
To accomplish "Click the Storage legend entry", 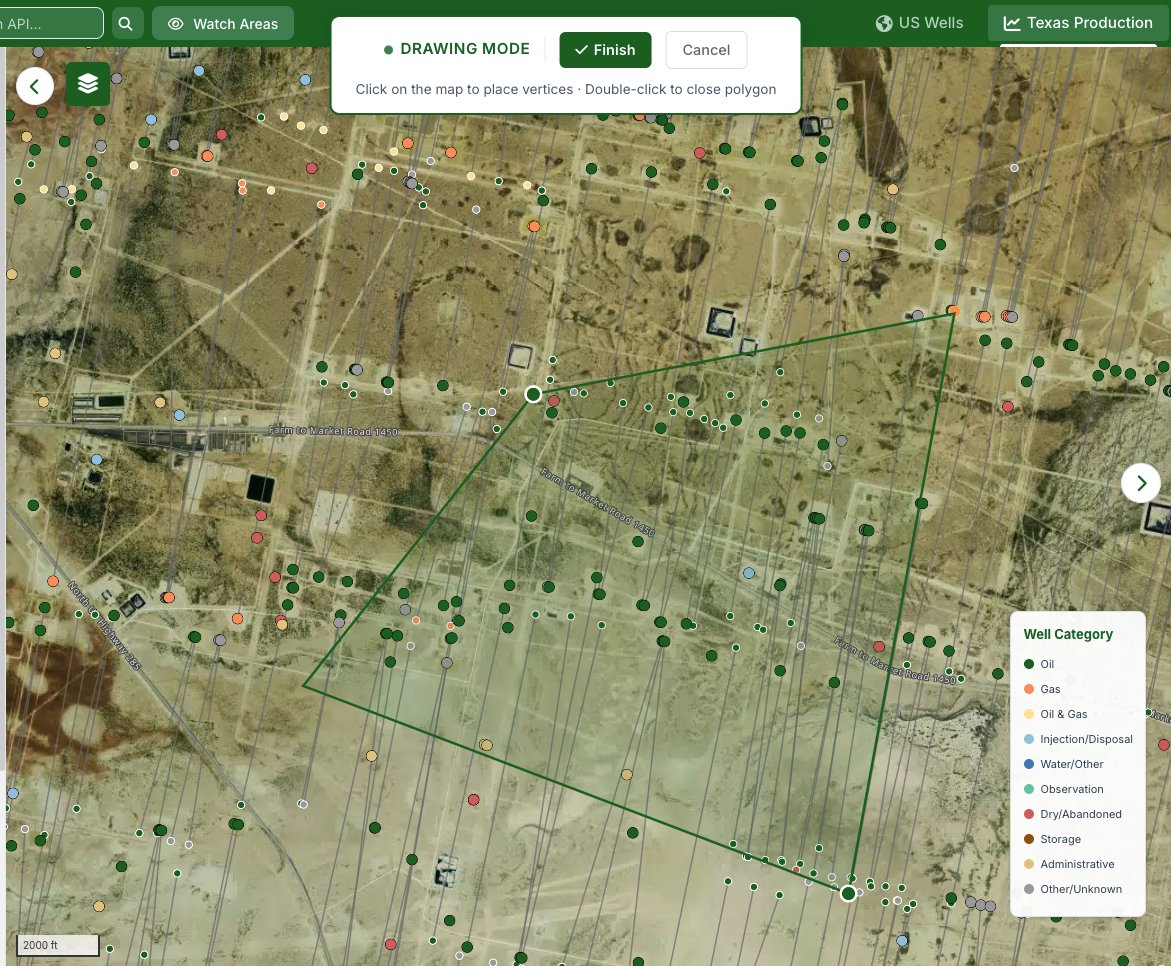I will click(x=1052, y=839).
